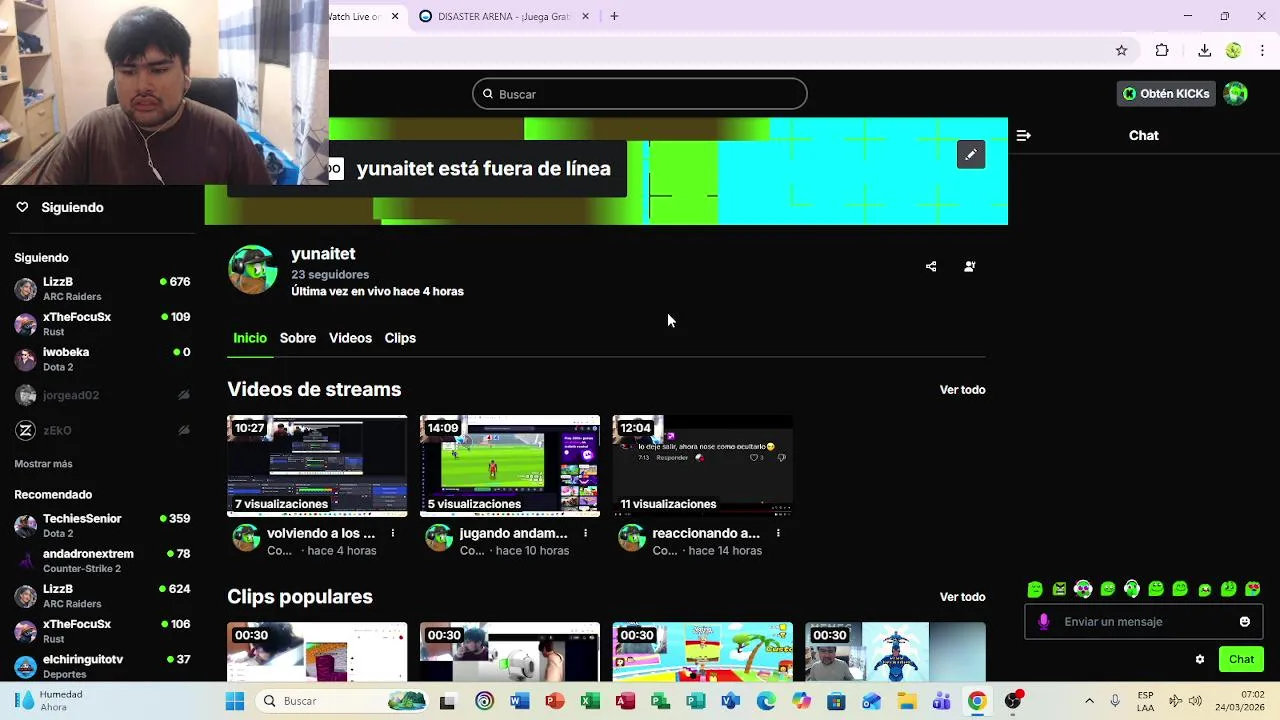Viewport: 1280px width, 720px height.
Task: Open options menu for 'volviendo a los...' video
Action: tap(393, 533)
